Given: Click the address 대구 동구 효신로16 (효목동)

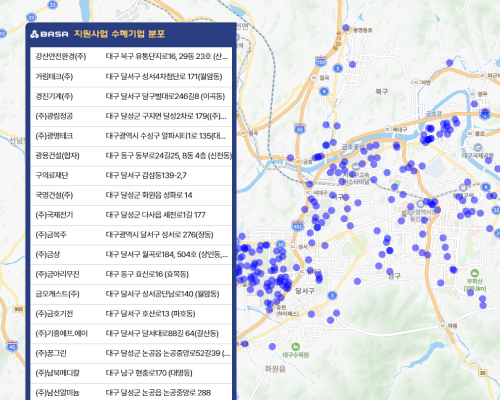Looking at the screenshot, I should coord(147,274).
